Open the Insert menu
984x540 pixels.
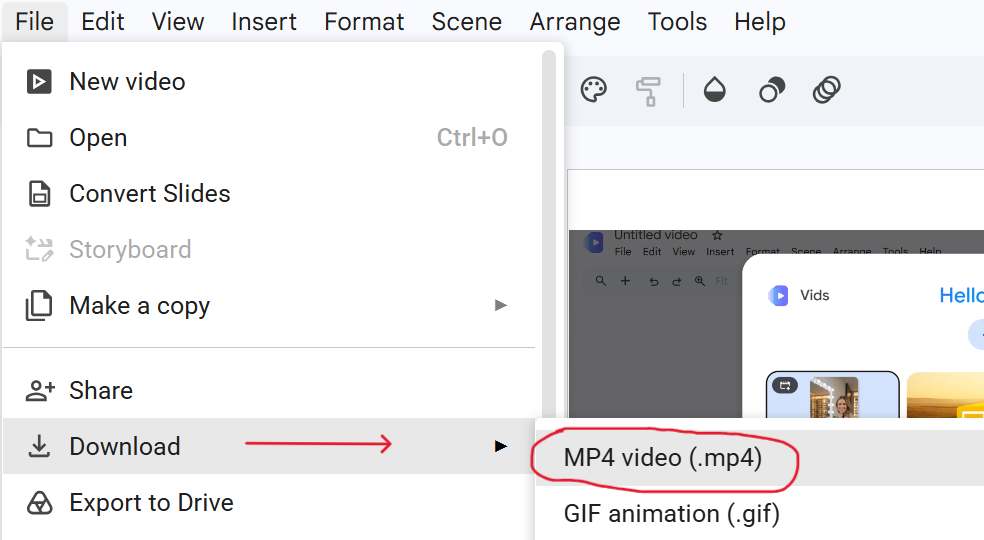264,22
